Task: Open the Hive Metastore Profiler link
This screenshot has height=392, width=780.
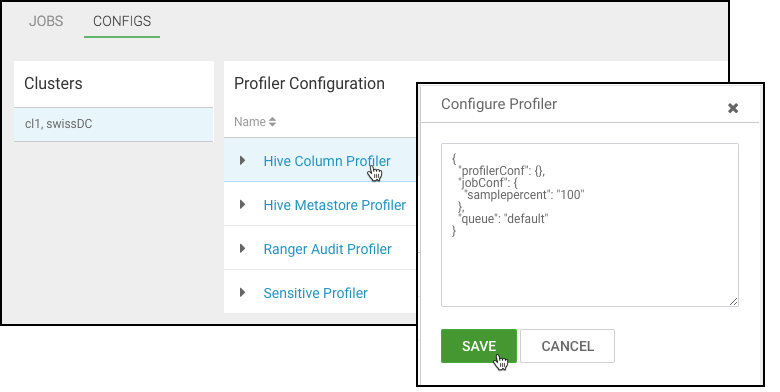Action: coord(335,205)
